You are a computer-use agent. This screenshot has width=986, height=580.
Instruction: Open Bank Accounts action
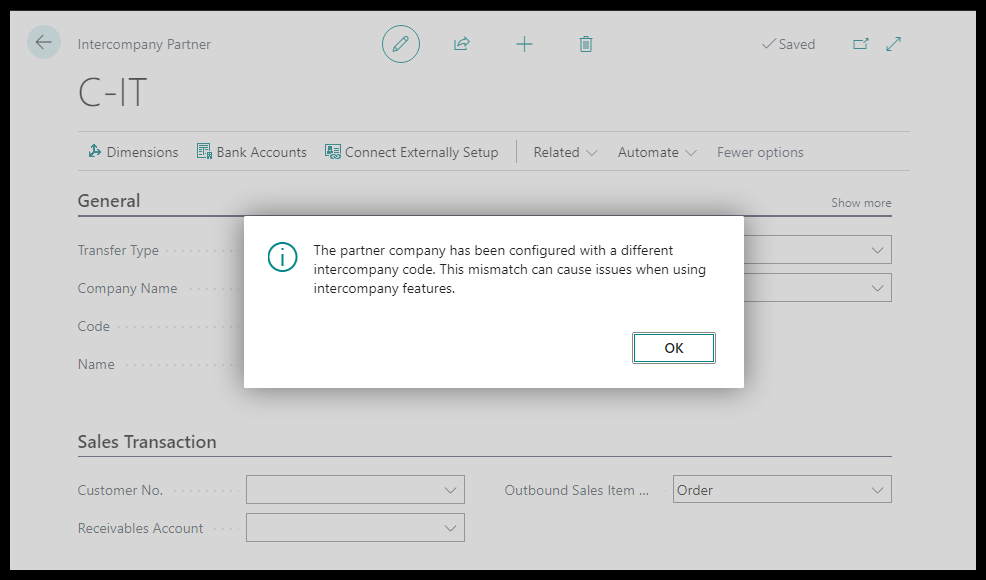coord(252,152)
